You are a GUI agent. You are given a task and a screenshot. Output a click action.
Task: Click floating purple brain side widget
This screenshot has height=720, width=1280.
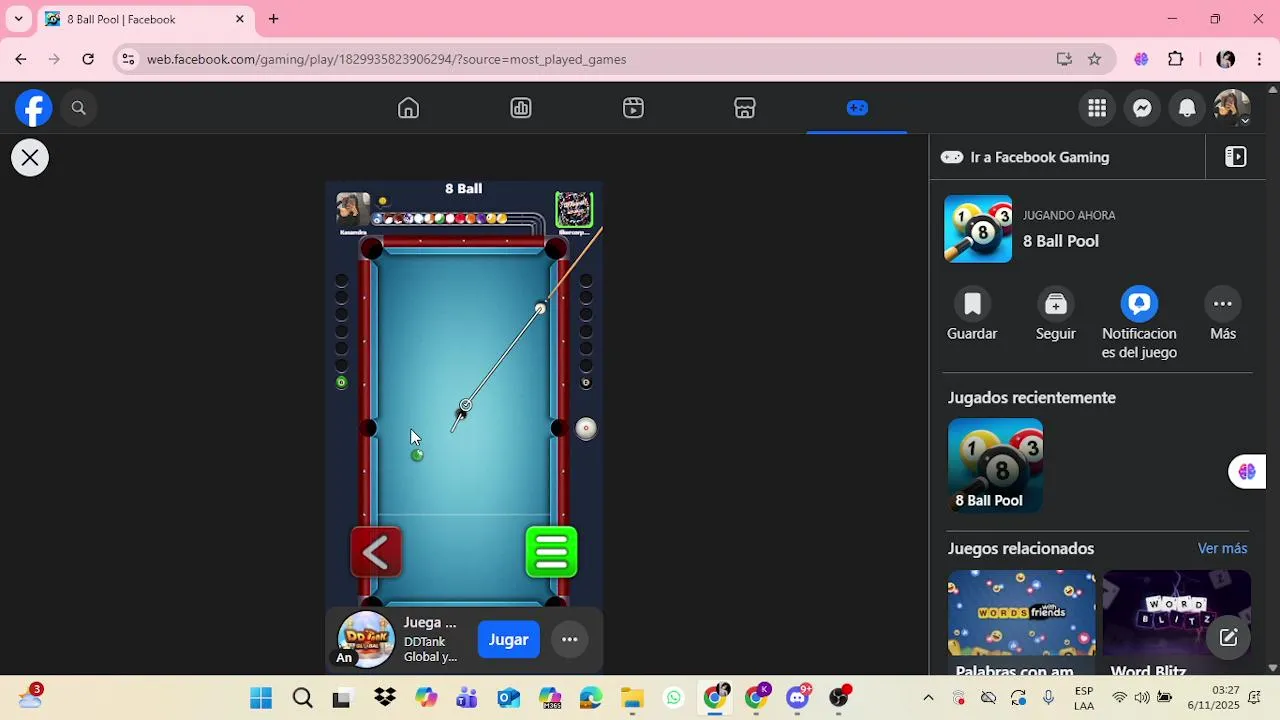pos(1247,471)
